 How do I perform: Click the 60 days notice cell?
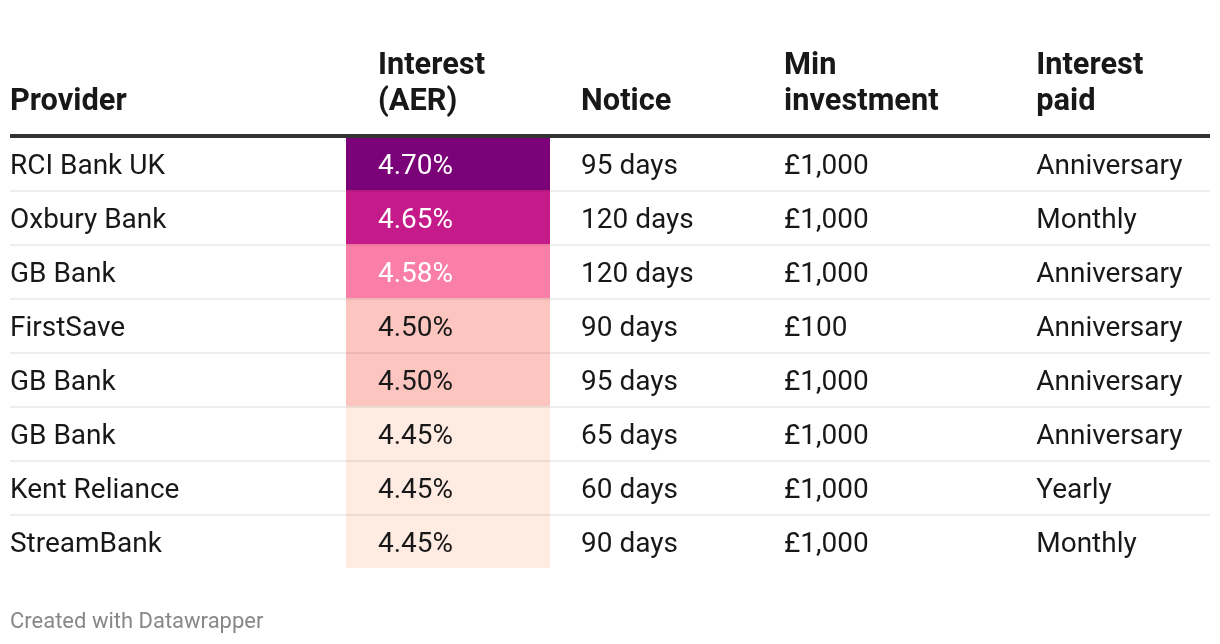[629, 489]
